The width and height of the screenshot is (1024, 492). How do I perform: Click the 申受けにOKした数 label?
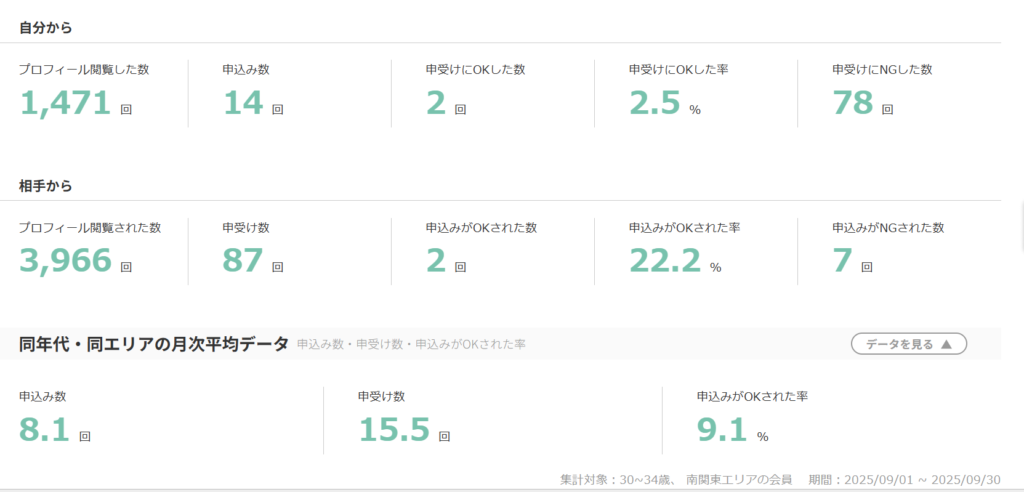475,70
